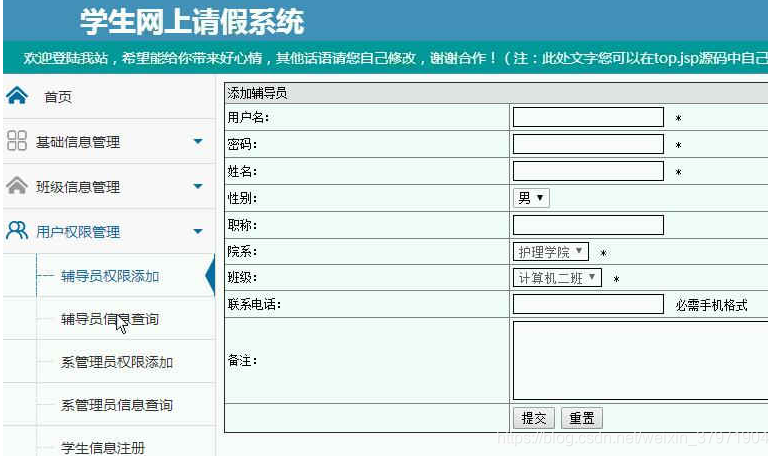
Task: Click the 必需手机格式 hint text
Action: click(711, 305)
